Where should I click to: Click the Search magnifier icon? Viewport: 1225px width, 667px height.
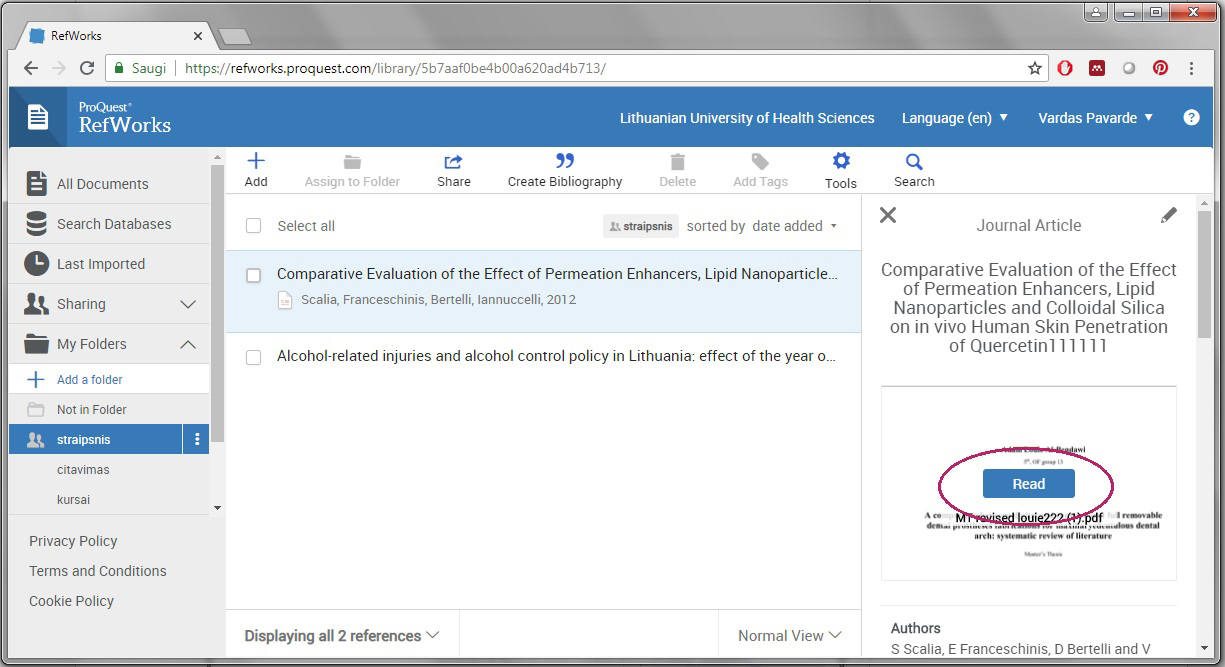click(x=913, y=162)
